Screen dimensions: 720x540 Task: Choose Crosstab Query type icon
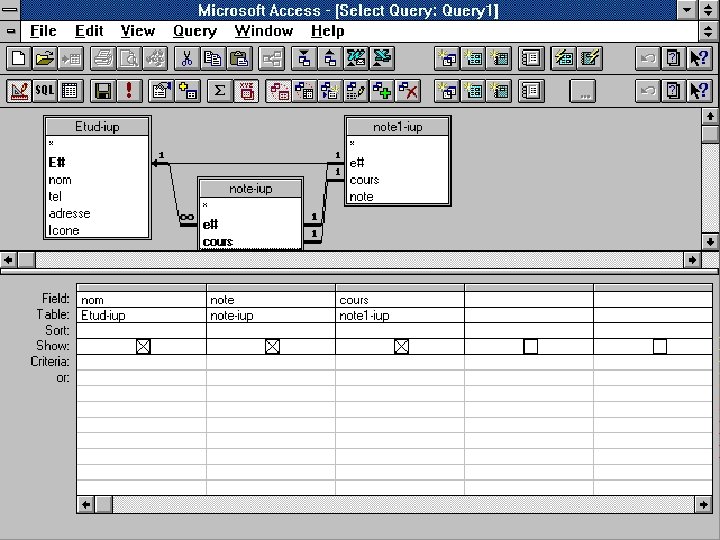(x=304, y=90)
